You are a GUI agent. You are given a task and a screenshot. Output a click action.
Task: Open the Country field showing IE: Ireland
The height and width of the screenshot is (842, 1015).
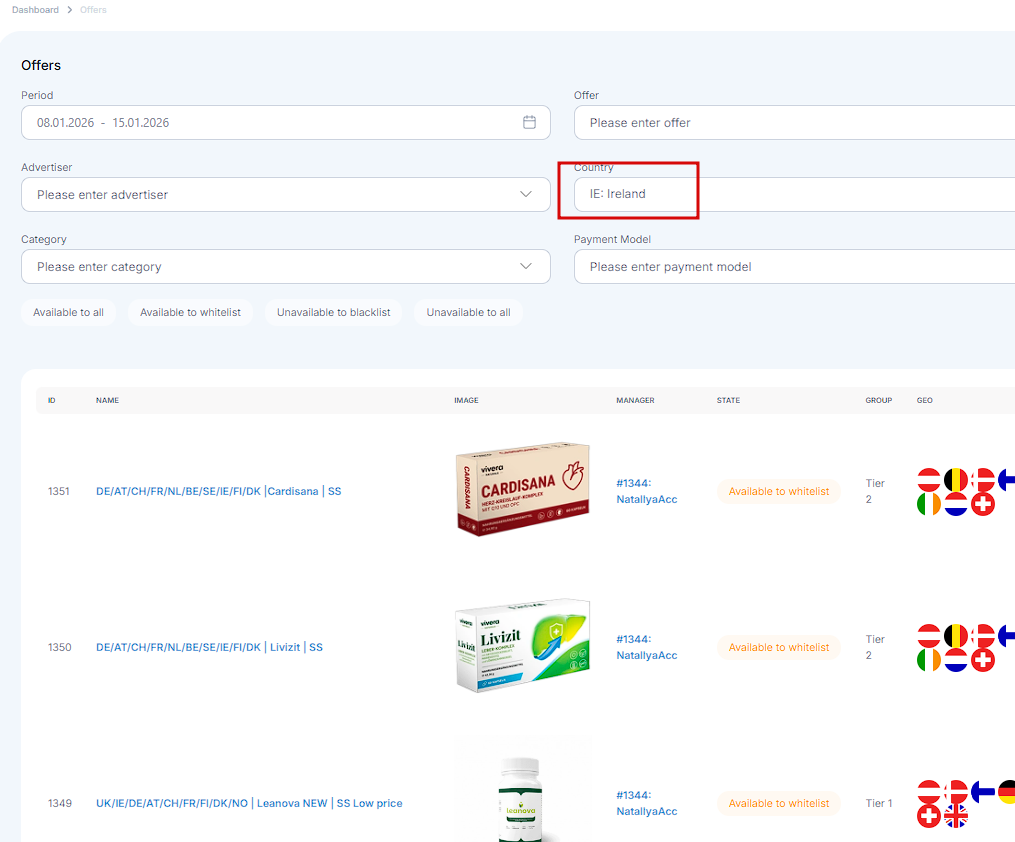(794, 194)
